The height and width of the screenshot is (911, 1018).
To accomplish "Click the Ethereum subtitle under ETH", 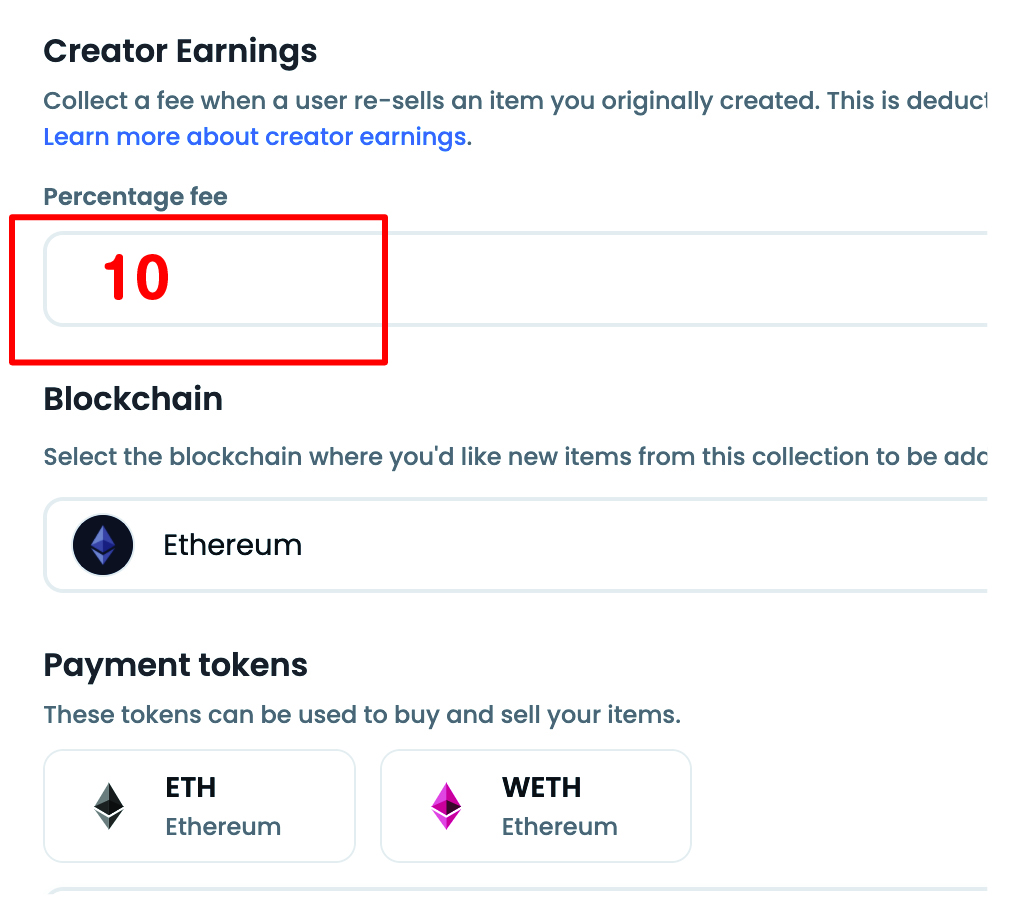I will 223,827.
